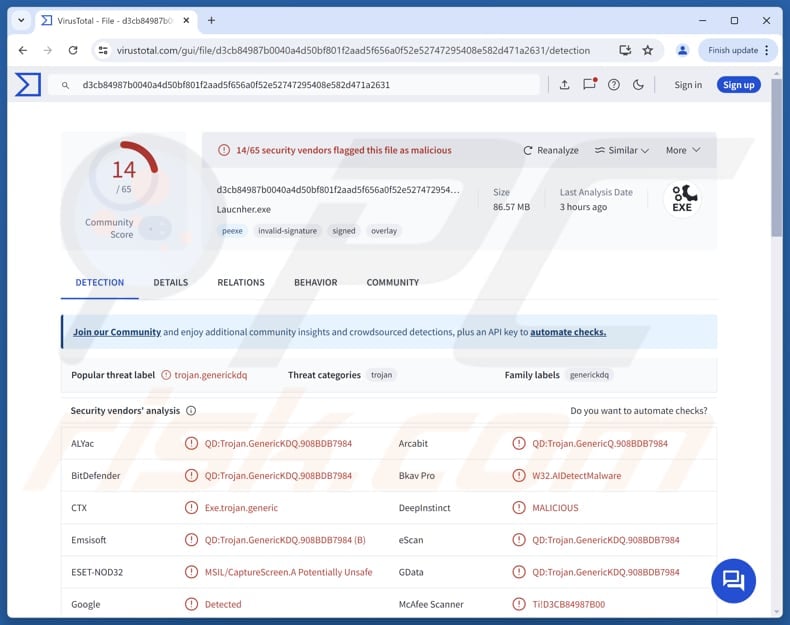The width and height of the screenshot is (790, 625).
Task: Click Join our Community link
Action: tap(117, 332)
